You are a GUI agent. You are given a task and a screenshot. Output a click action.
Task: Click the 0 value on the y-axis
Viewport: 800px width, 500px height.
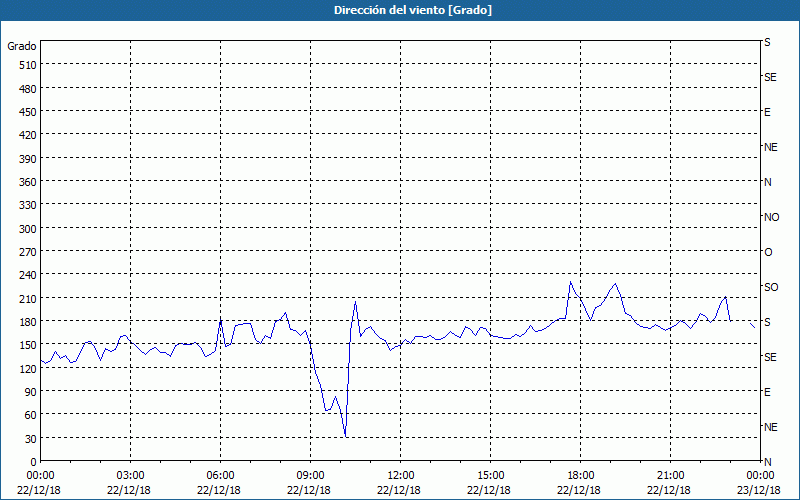[34, 462]
